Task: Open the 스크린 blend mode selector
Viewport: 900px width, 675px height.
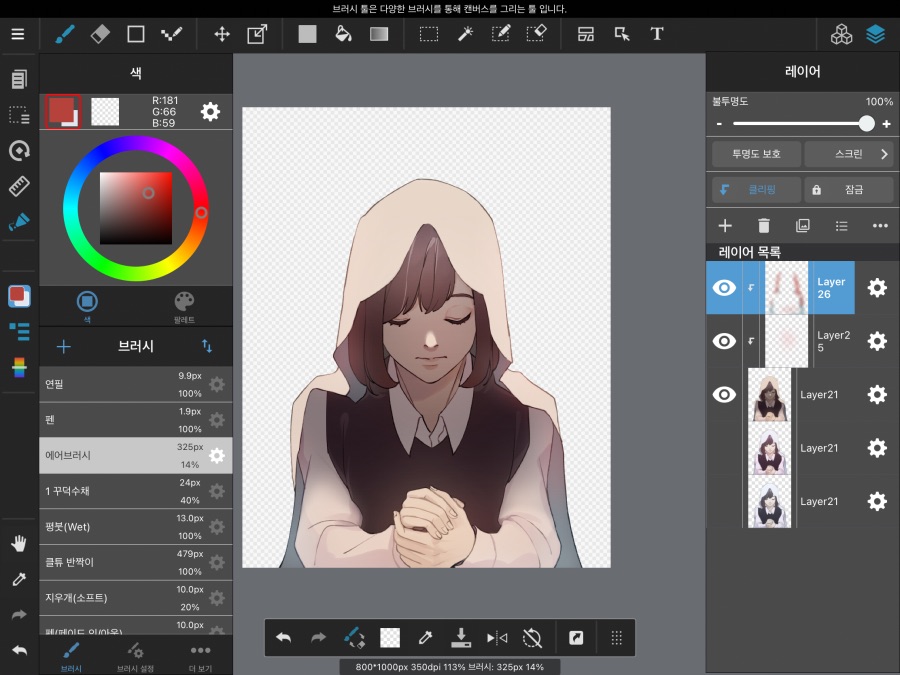Action: coord(851,154)
